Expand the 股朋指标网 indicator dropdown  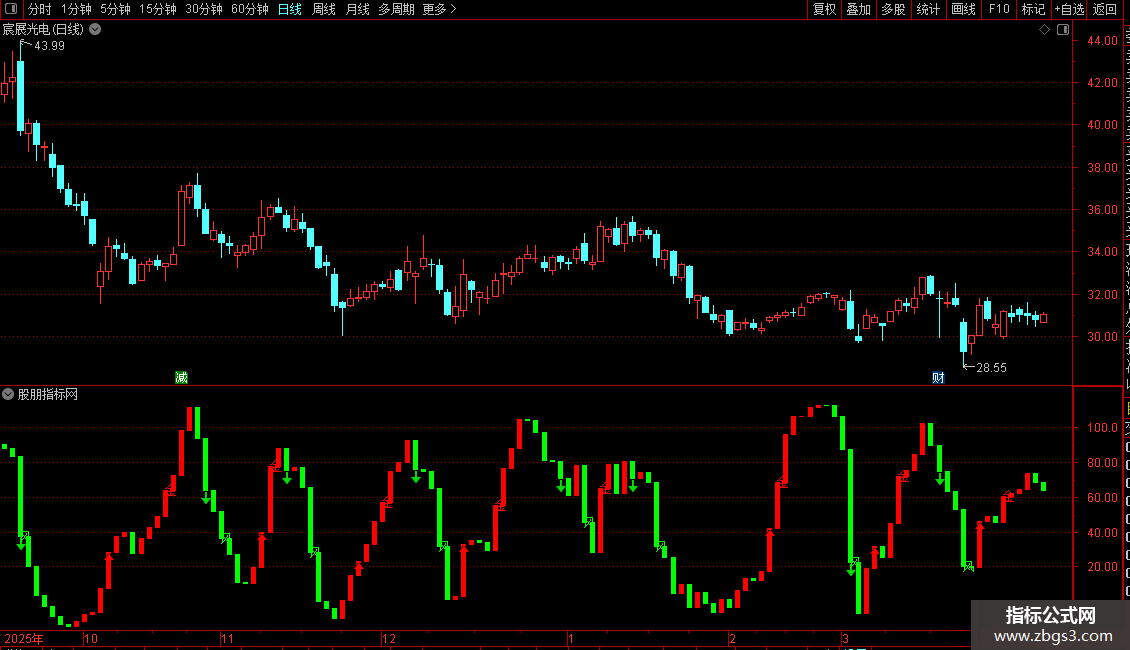coord(8,394)
